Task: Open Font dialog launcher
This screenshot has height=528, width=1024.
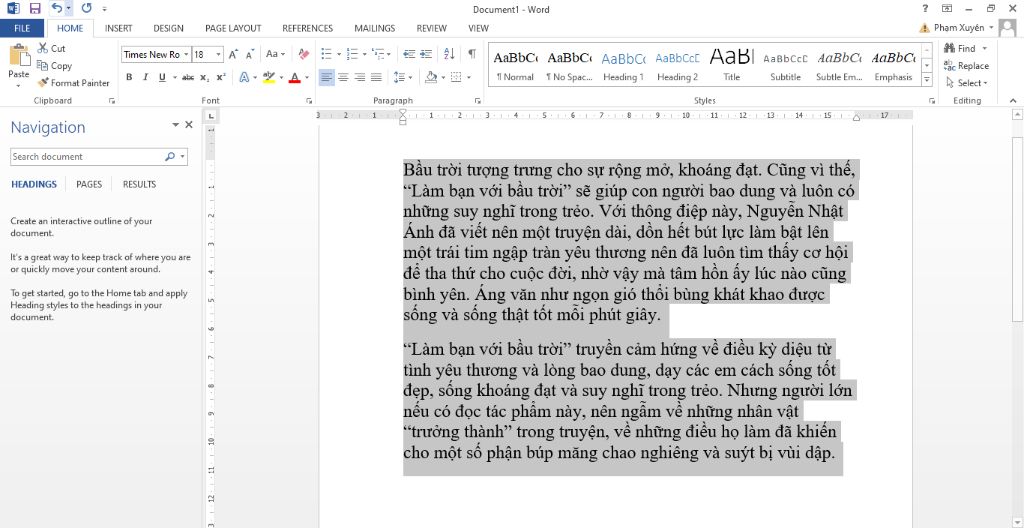Action: point(308,101)
